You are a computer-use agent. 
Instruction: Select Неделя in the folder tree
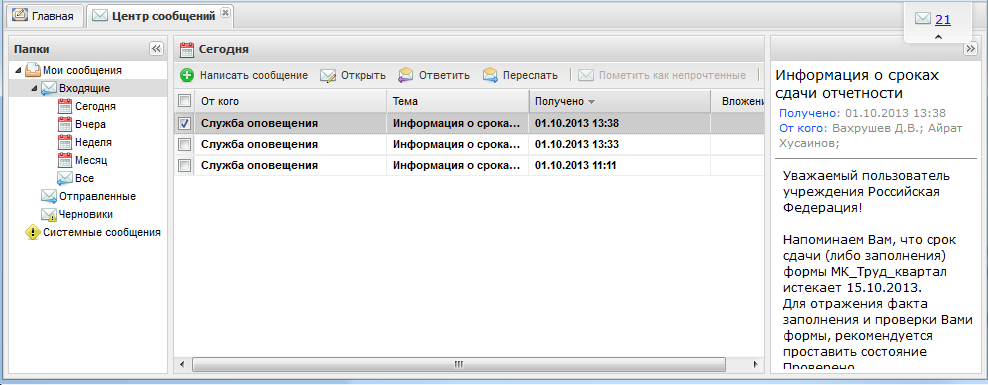point(93,142)
